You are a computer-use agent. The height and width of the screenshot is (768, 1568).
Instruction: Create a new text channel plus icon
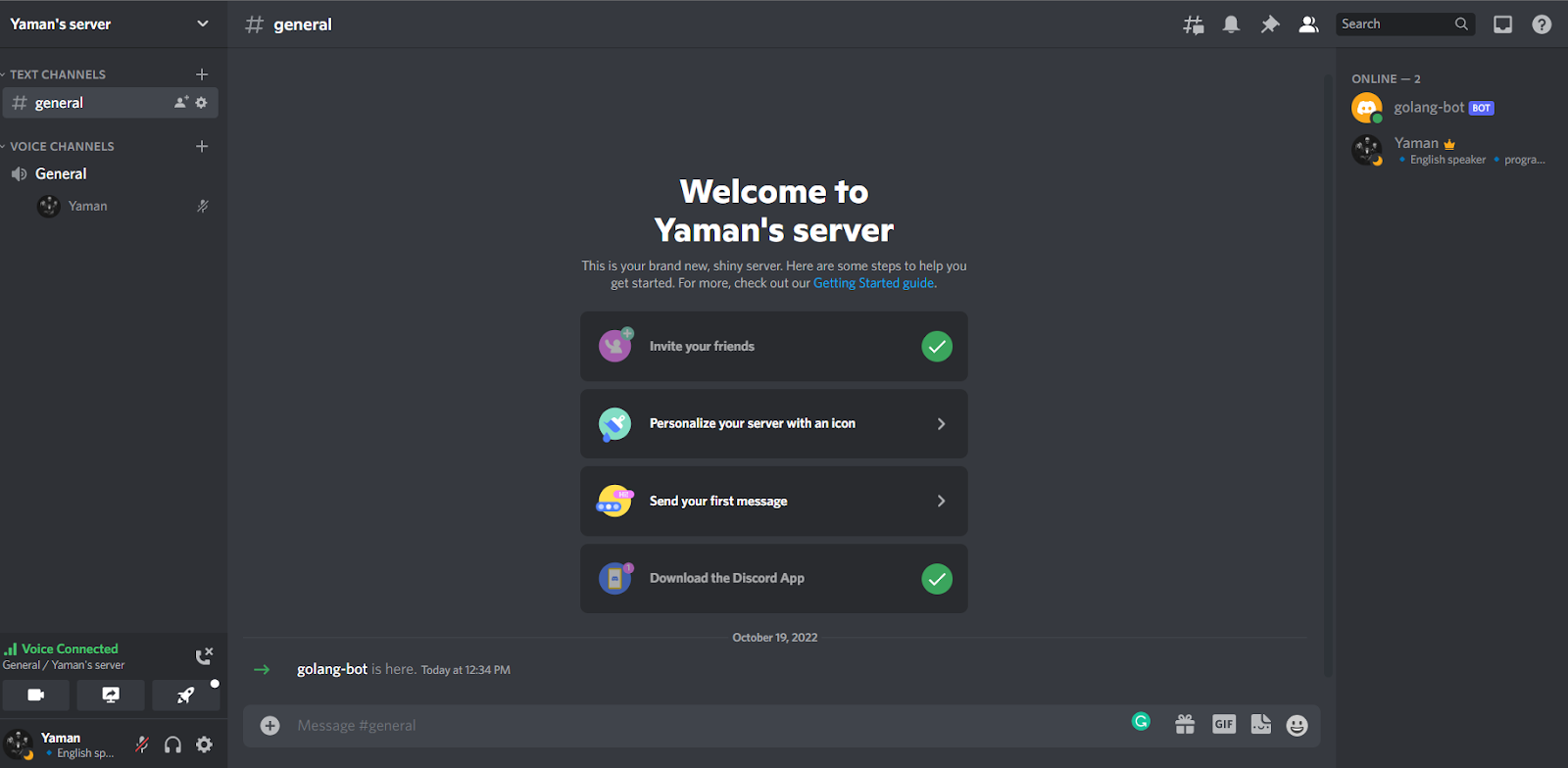pos(202,74)
